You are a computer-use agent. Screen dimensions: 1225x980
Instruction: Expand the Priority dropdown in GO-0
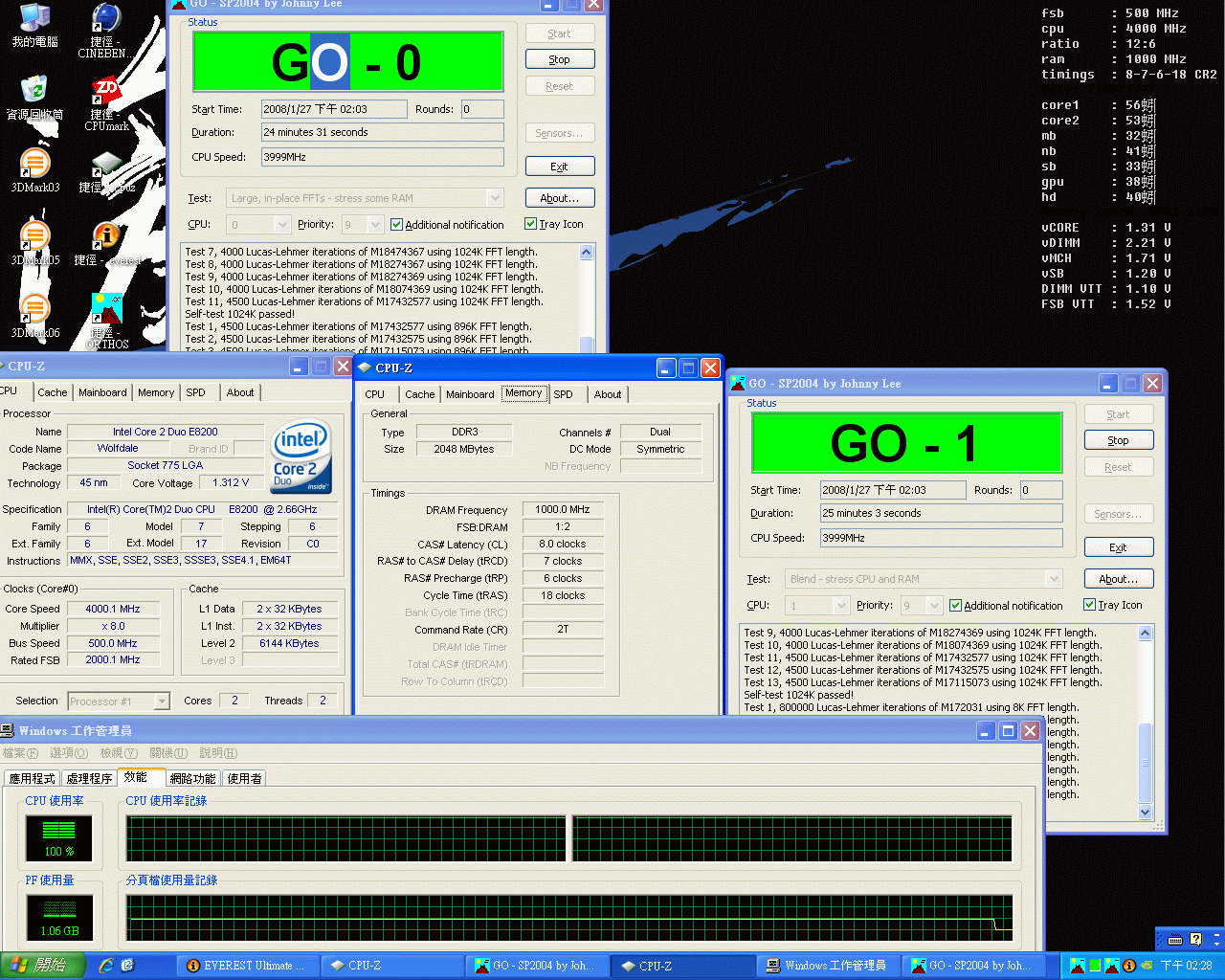click(374, 224)
